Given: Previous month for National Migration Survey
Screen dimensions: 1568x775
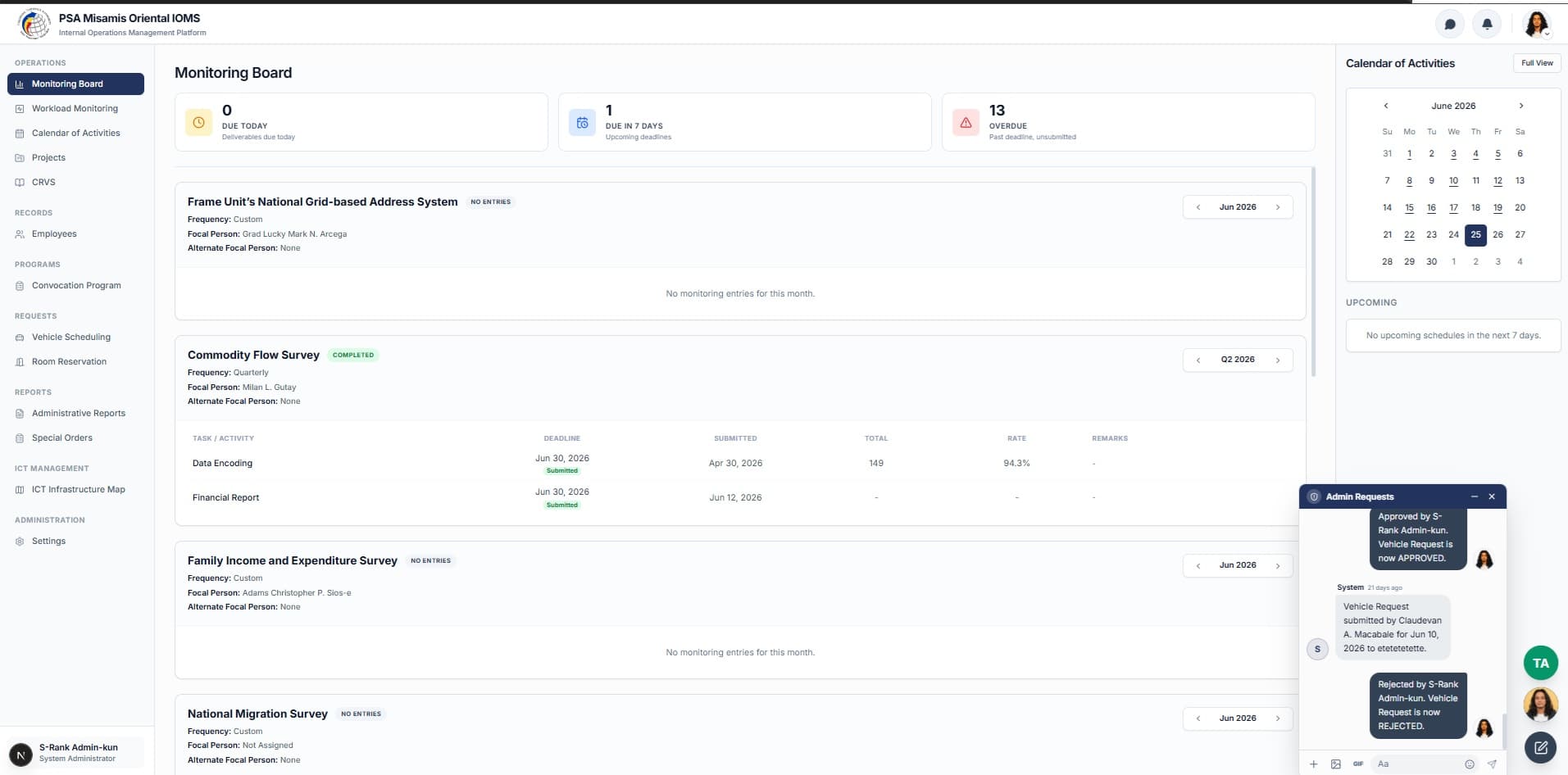Looking at the screenshot, I should click(1198, 718).
